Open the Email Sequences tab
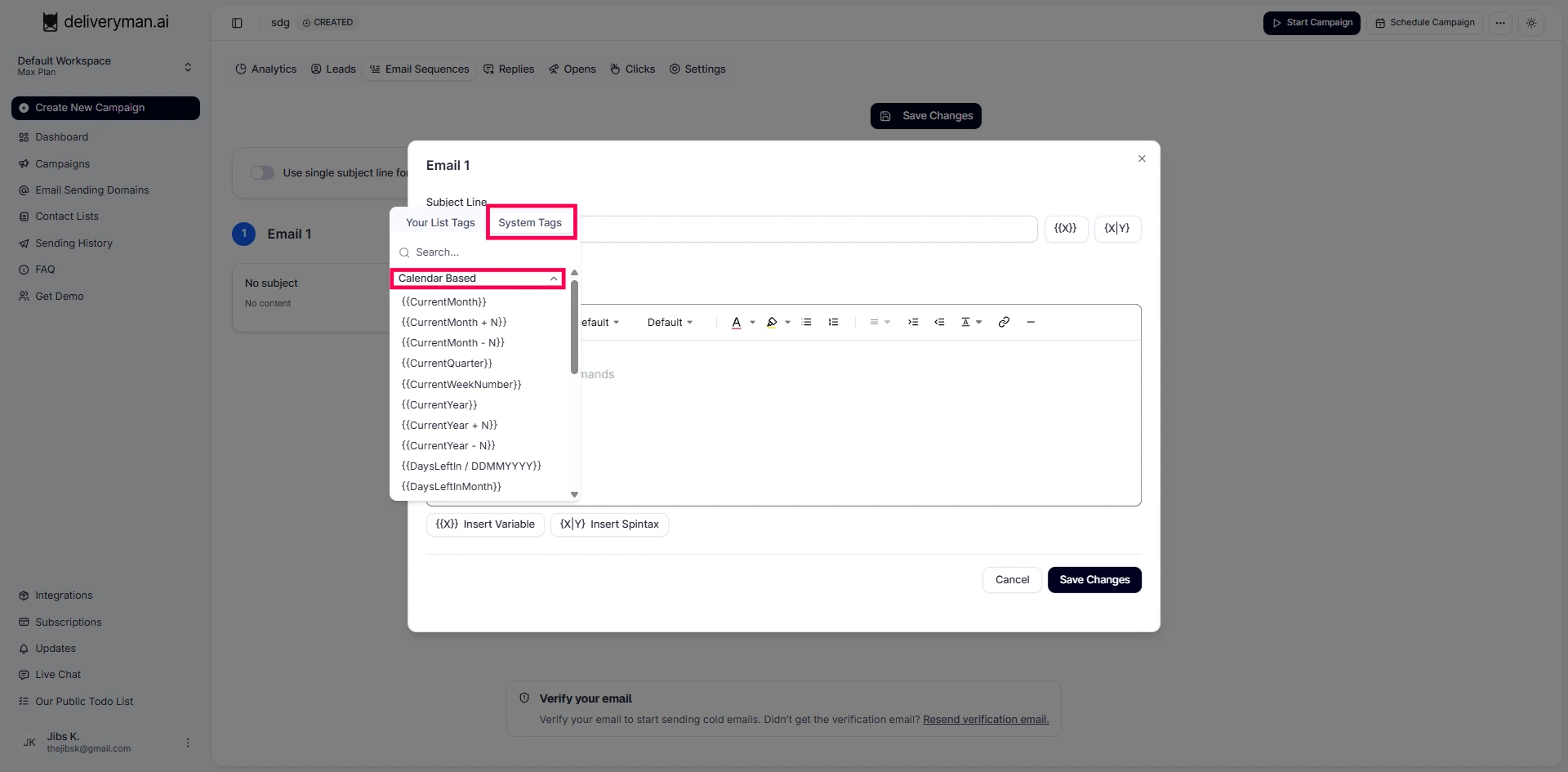 click(419, 69)
